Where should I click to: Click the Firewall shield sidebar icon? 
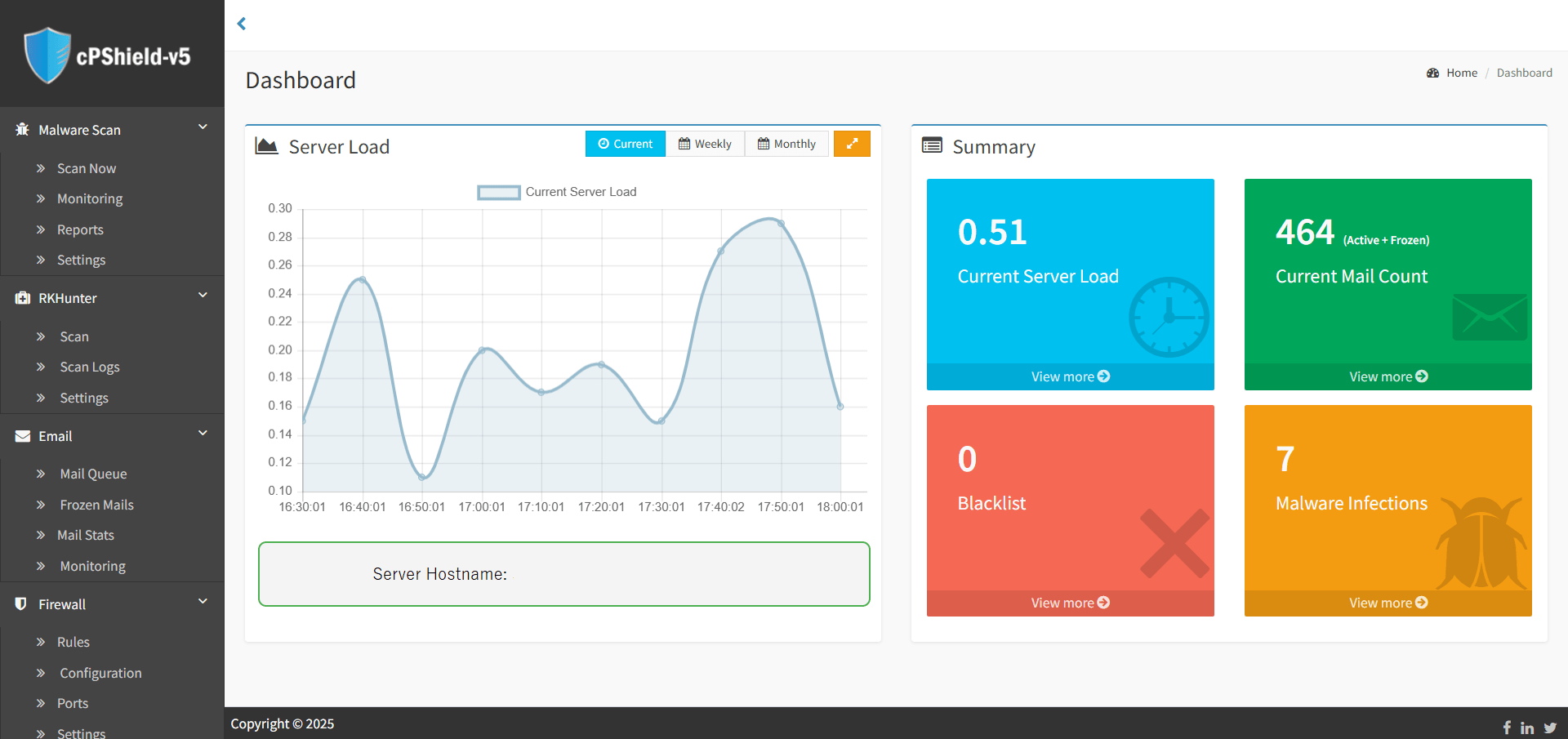coord(21,604)
